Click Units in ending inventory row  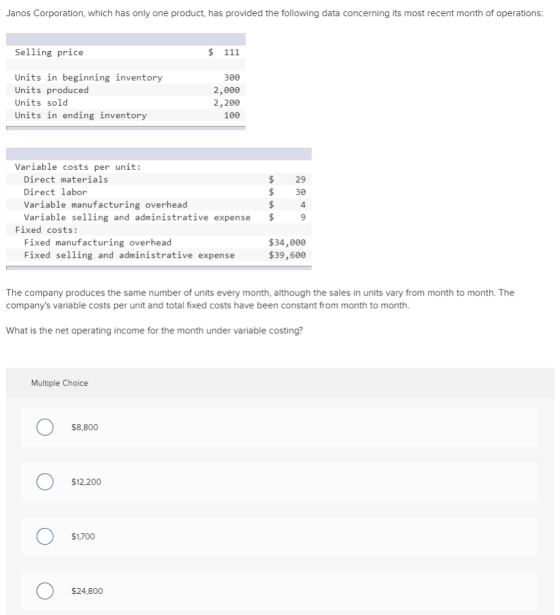coord(126,115)
